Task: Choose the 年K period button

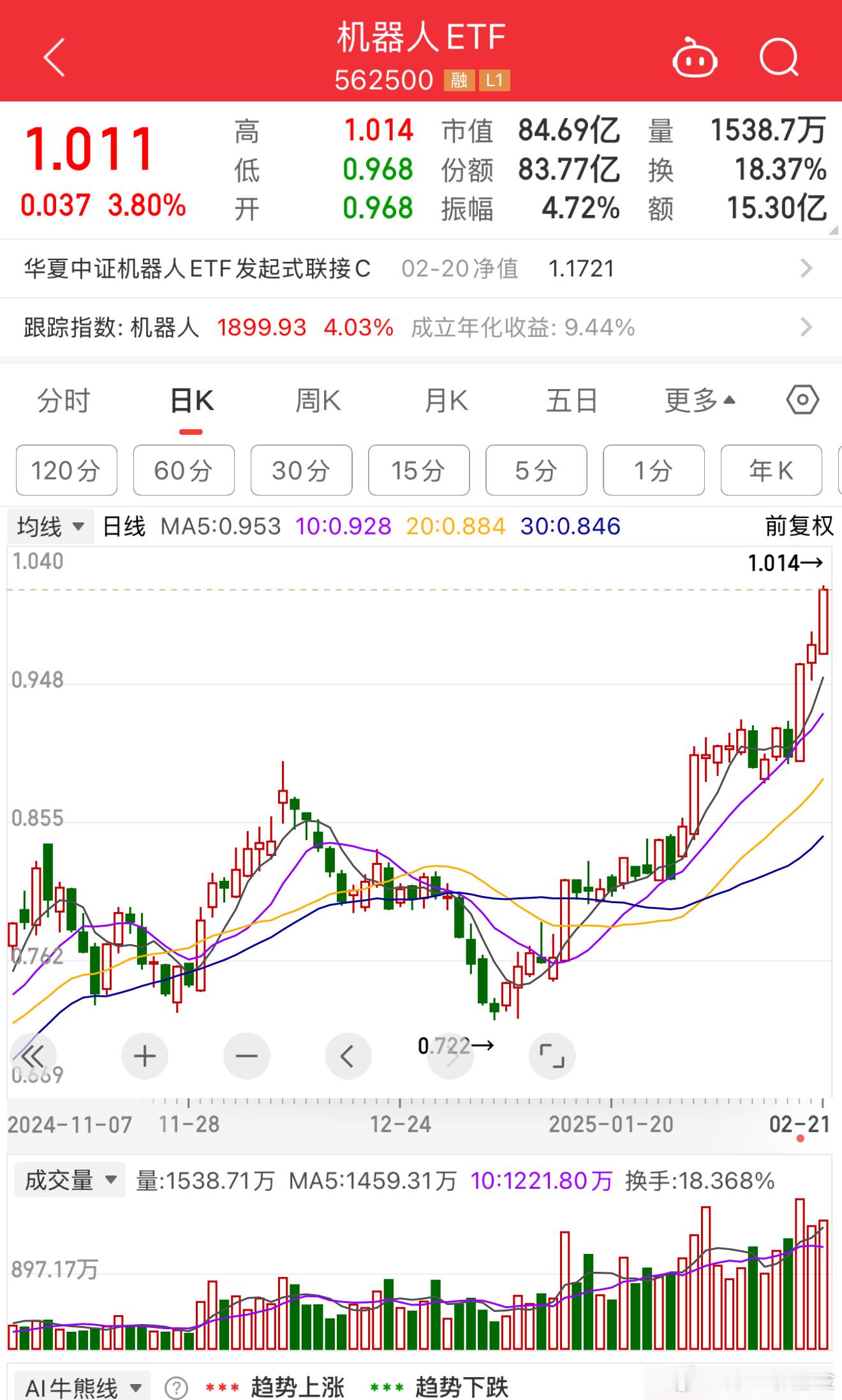Action: click(771, 471)
